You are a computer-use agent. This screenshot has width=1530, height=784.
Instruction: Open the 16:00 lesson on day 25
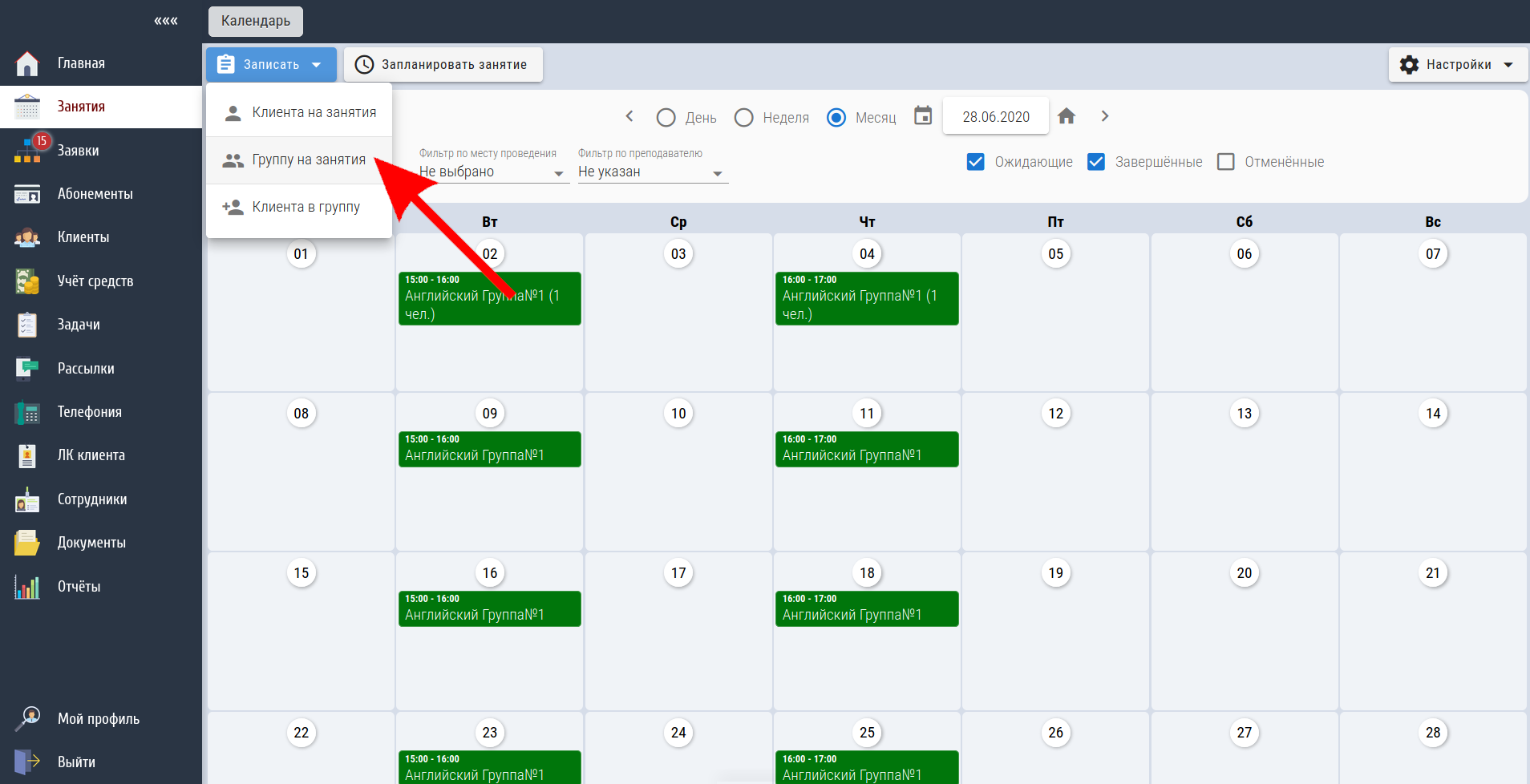867,767
